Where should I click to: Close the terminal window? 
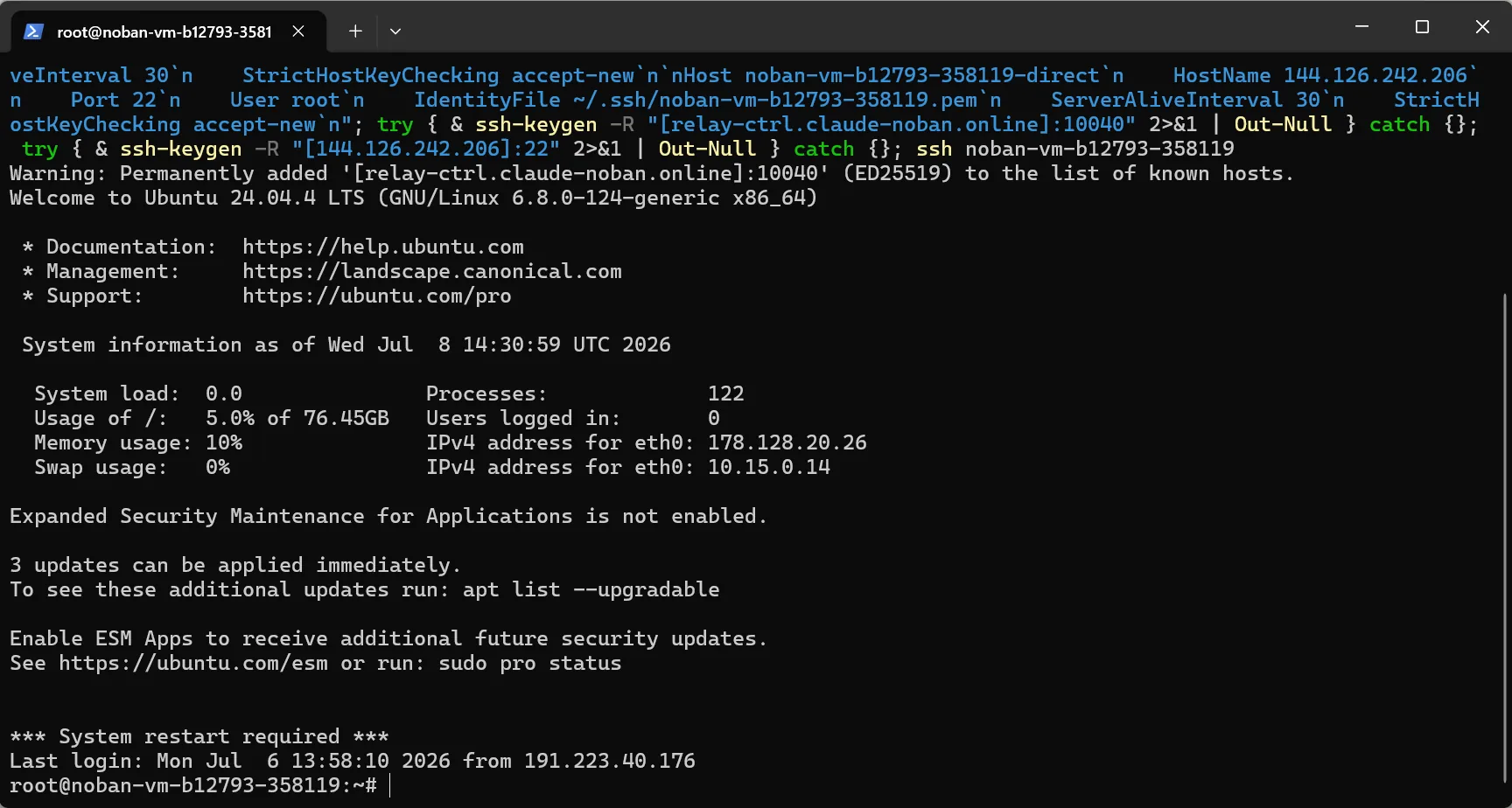(1482, 26)
